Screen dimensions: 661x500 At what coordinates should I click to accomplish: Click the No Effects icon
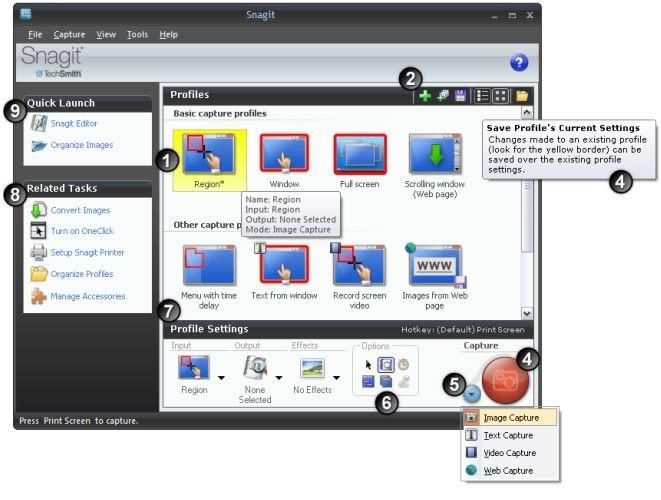coord(312,368)
